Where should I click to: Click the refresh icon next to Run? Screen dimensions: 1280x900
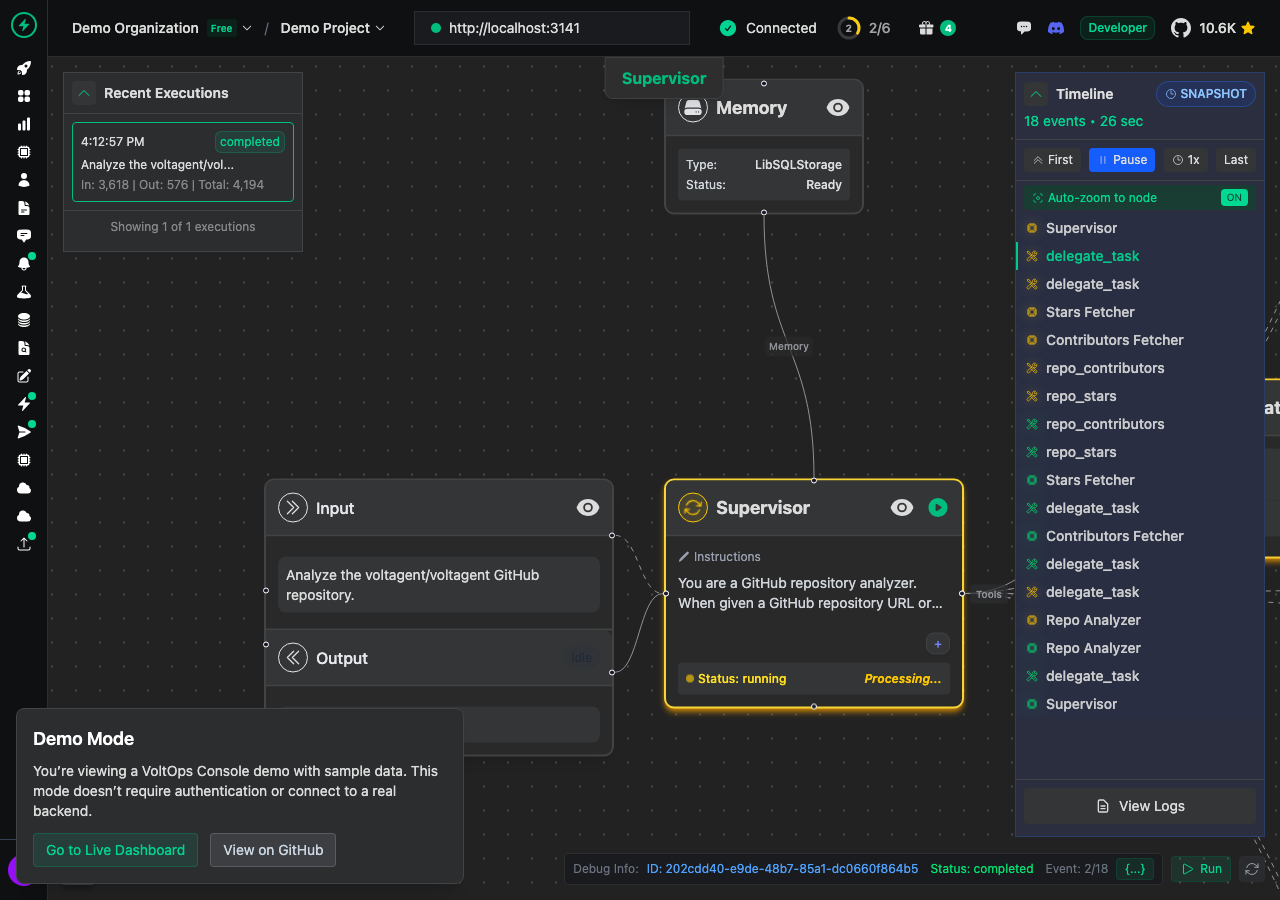(x=1251, y=869)
